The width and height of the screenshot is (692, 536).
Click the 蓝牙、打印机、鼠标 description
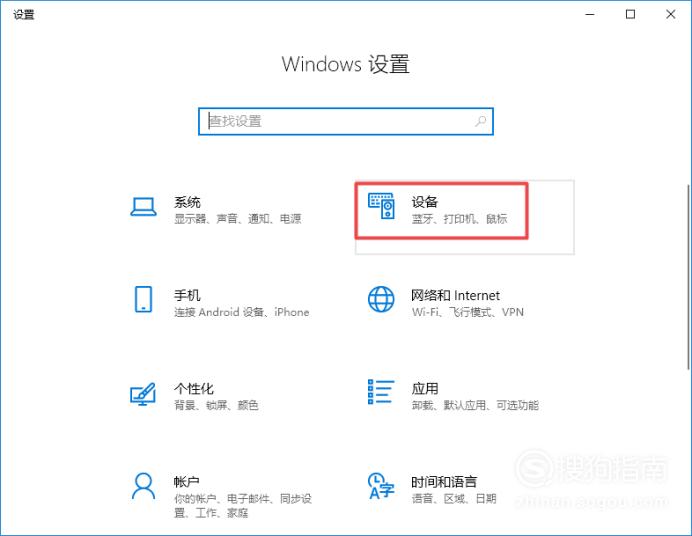pos(459,219)
